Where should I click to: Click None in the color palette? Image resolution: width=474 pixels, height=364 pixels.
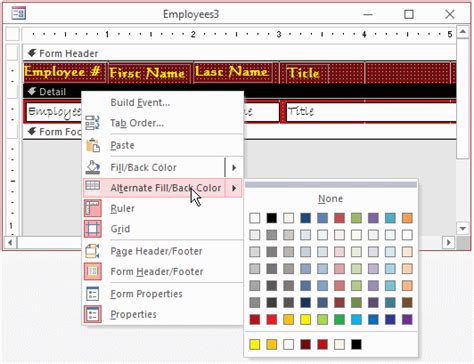pos(330,199)
